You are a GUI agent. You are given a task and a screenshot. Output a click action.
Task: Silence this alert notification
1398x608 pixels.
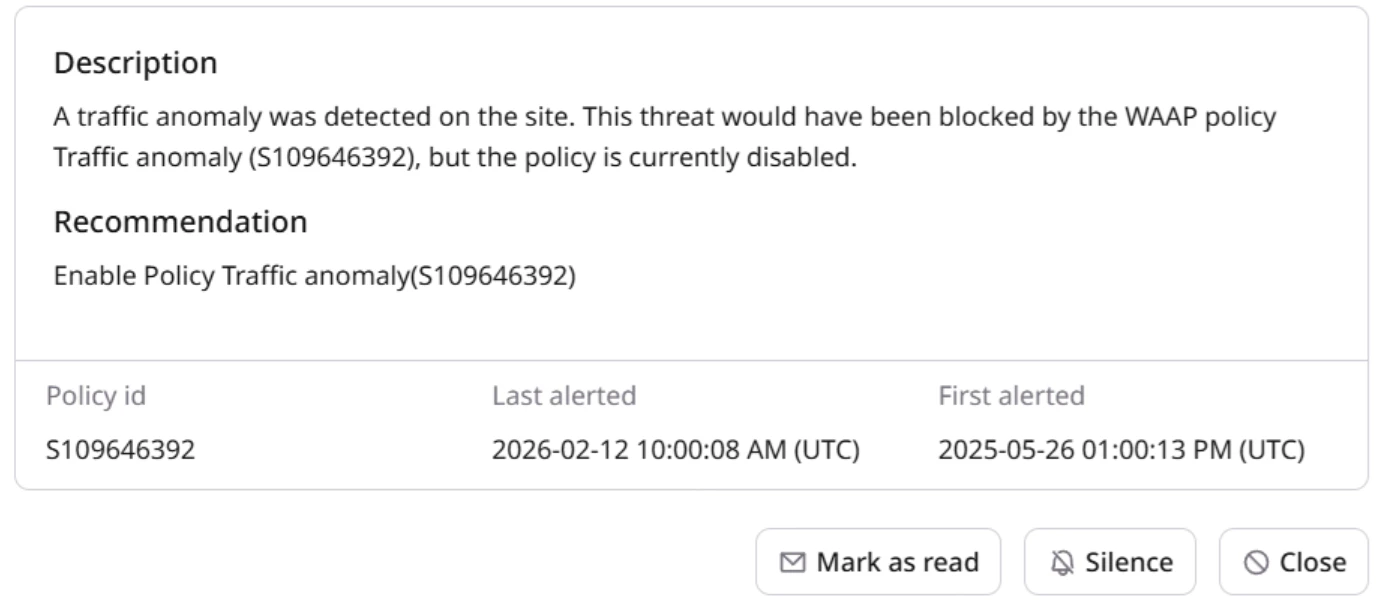1112,561
